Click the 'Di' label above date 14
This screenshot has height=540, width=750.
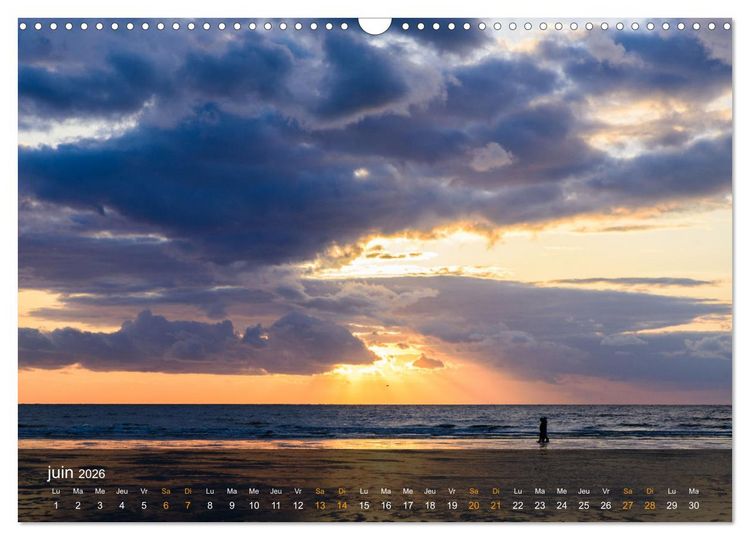[x=342, y=491]
